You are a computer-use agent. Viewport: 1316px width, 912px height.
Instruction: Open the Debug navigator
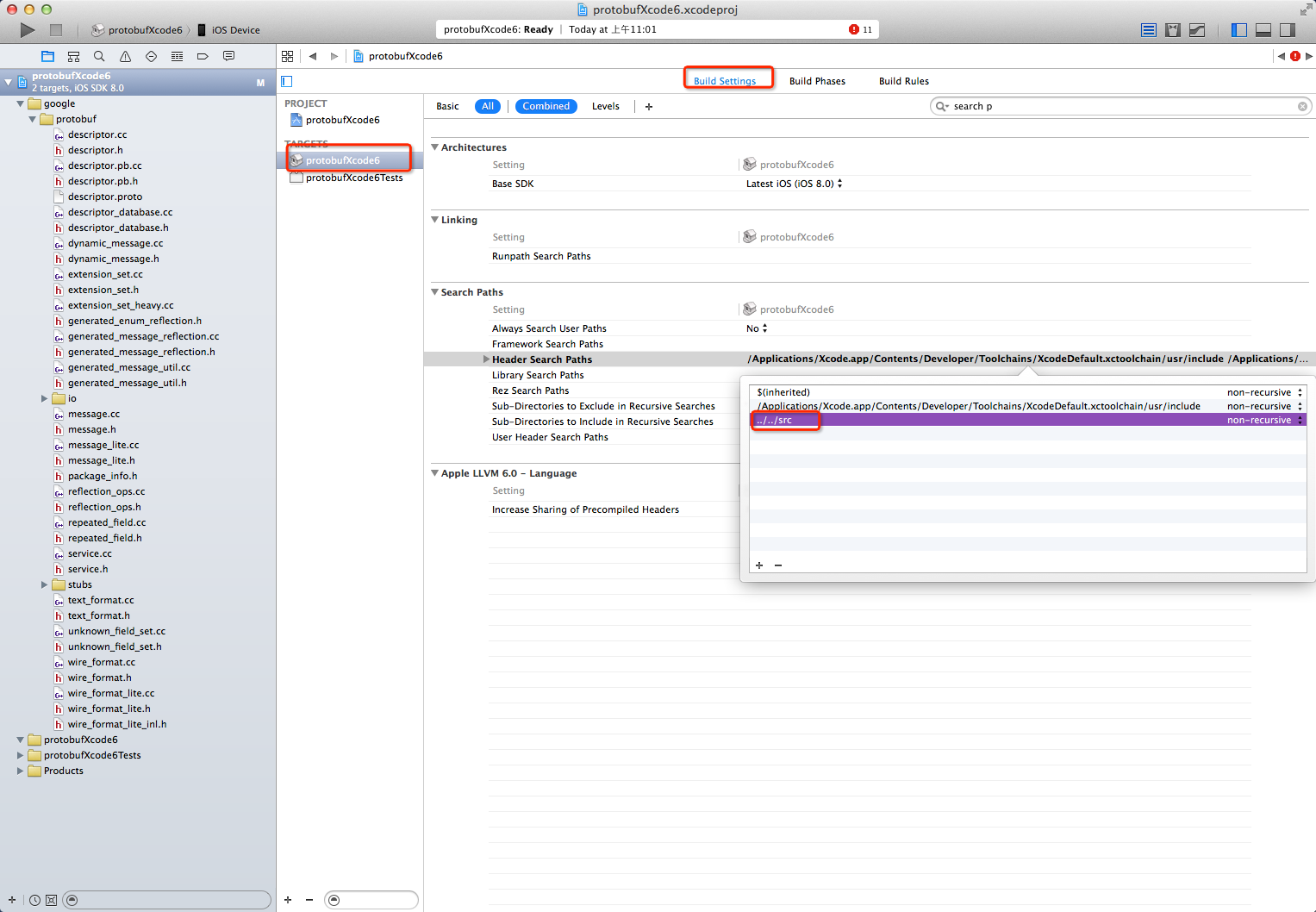coord(177,56)
